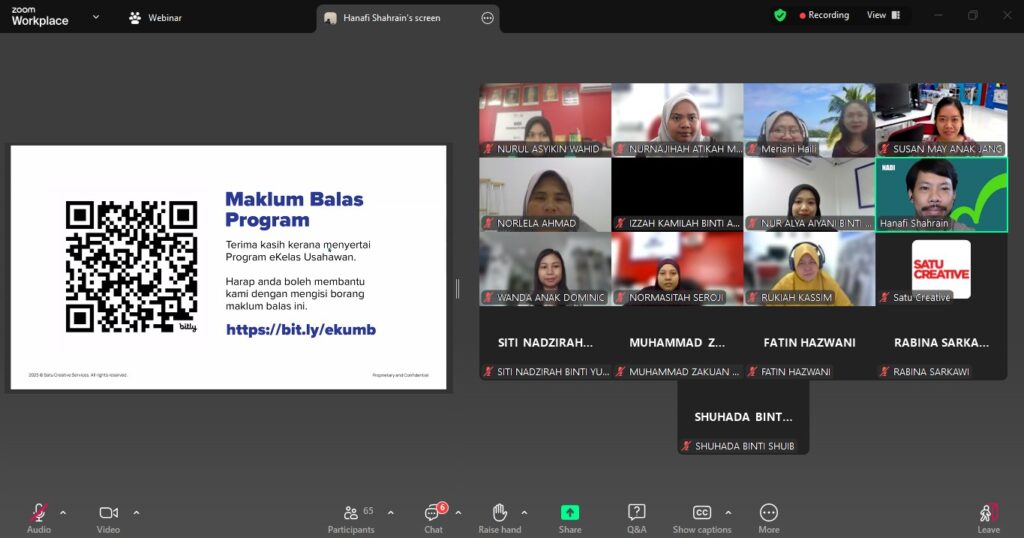Expand participants options arrow
The width and height of the screenshot is (1024, 538).
[x=391, y=513]
